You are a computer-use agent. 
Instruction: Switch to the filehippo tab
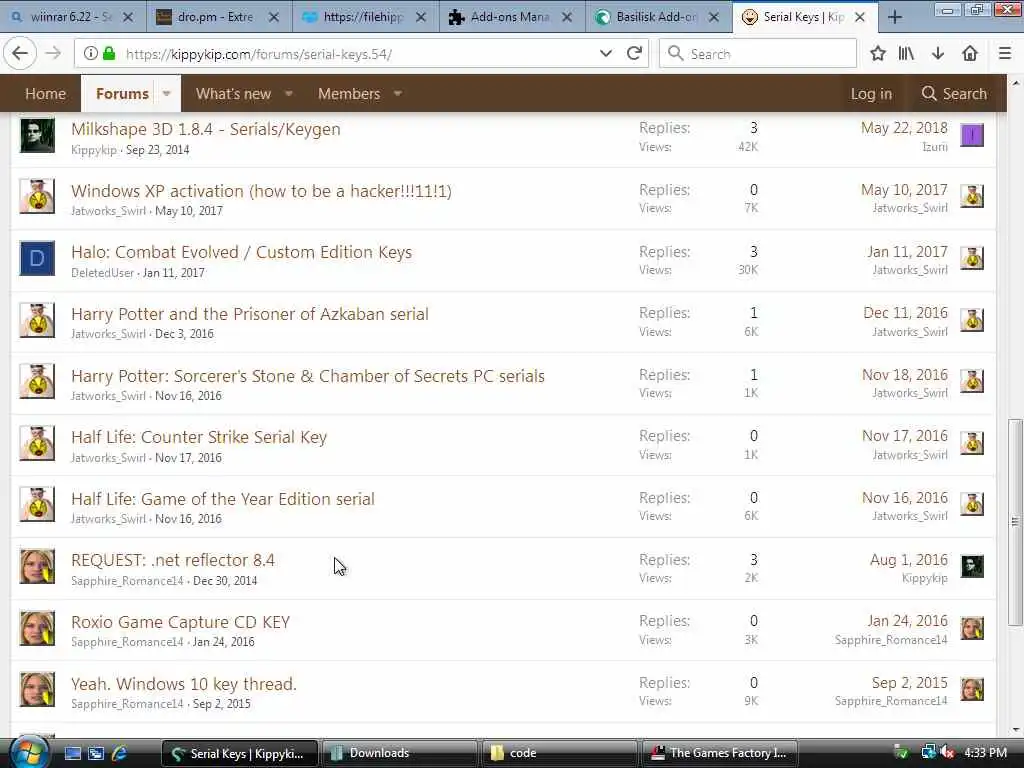click(365, 17)
